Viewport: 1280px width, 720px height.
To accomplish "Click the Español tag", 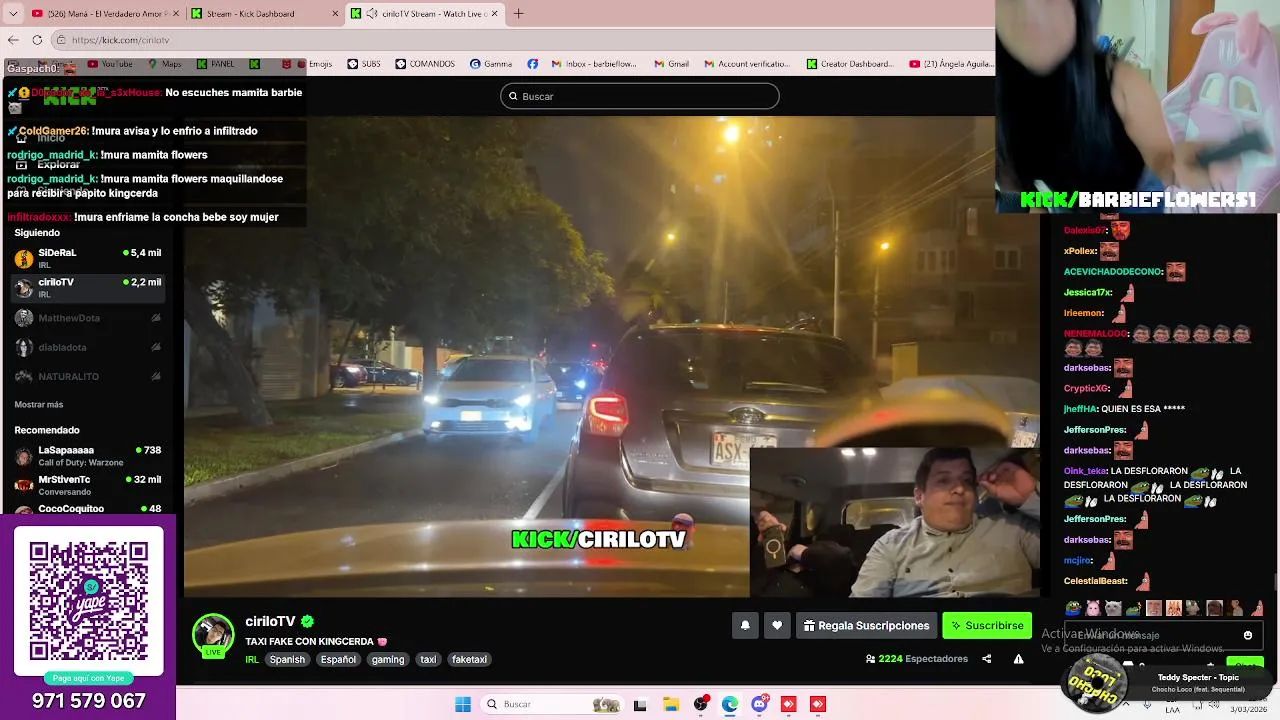I will coord(338,659).
